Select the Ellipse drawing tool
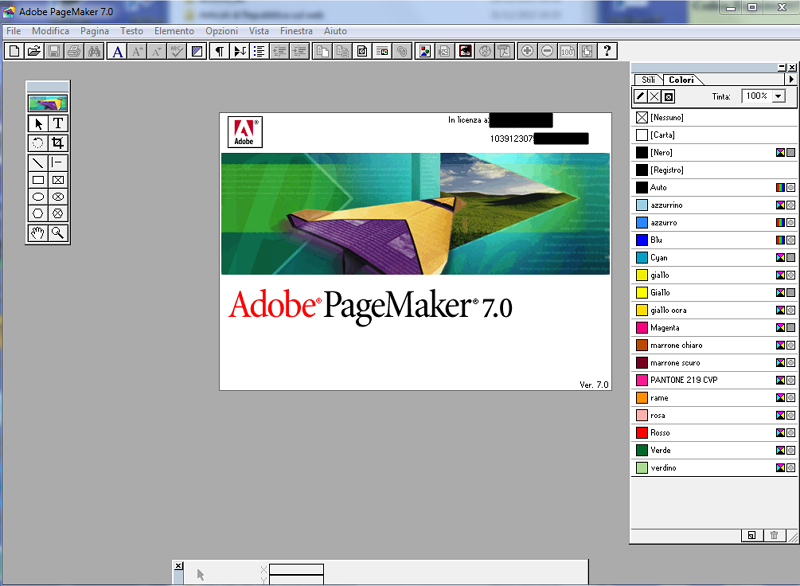Screen dimensions: 800x586 pos(38,197)
